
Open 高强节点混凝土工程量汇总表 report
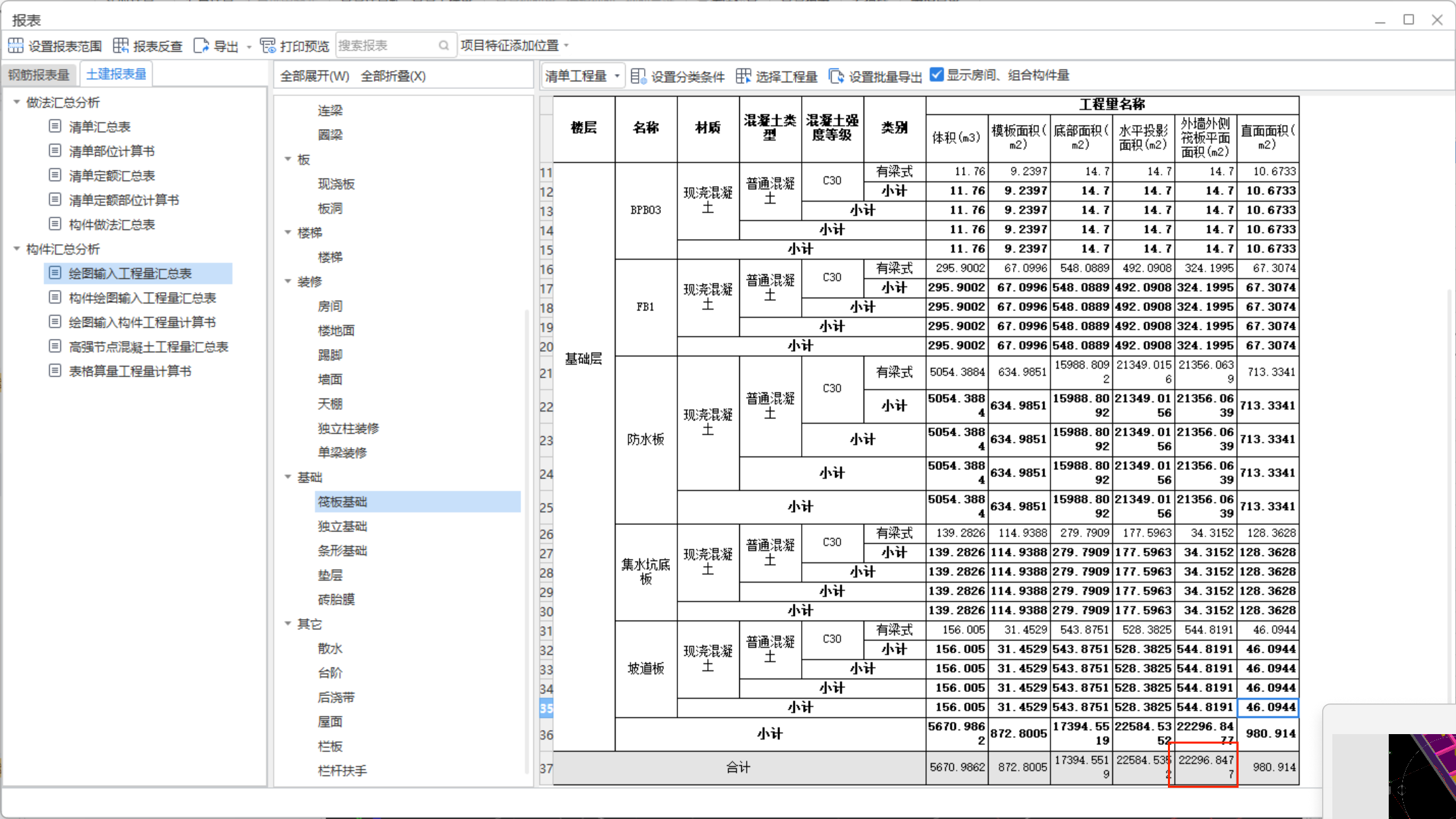(148, 346)
